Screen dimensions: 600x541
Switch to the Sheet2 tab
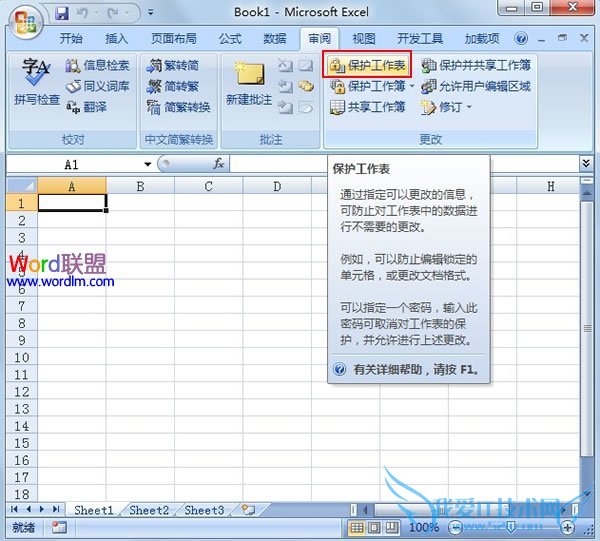[149, 510]
